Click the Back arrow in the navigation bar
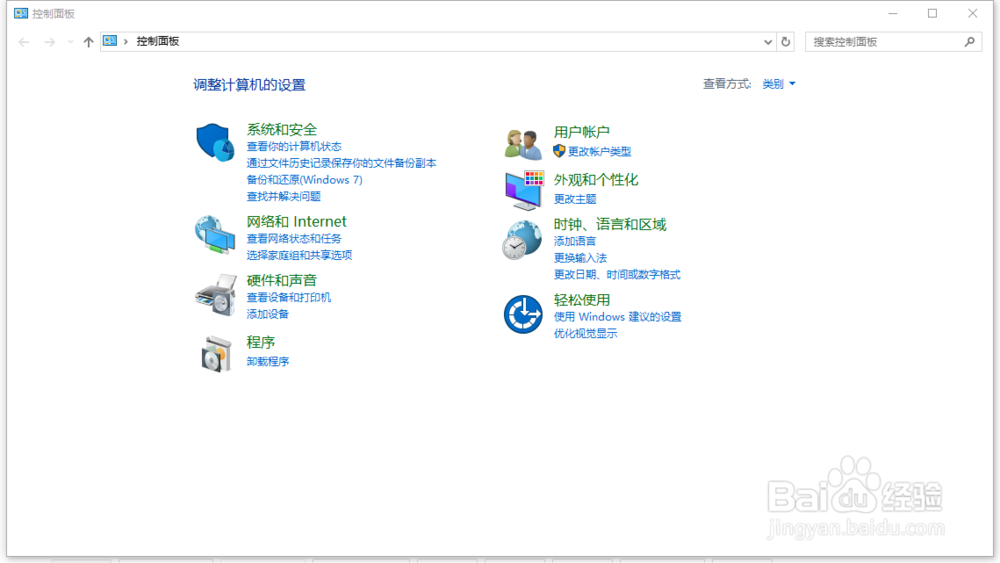Image resolution: width=1000 pixels, height=563 pixels. click(x=24, y=42)
